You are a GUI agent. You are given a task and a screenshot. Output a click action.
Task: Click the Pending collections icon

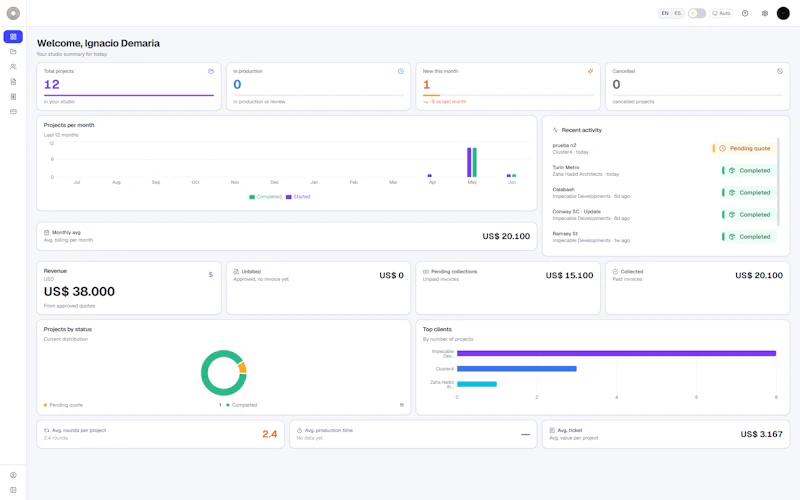[x=426, y=271]
